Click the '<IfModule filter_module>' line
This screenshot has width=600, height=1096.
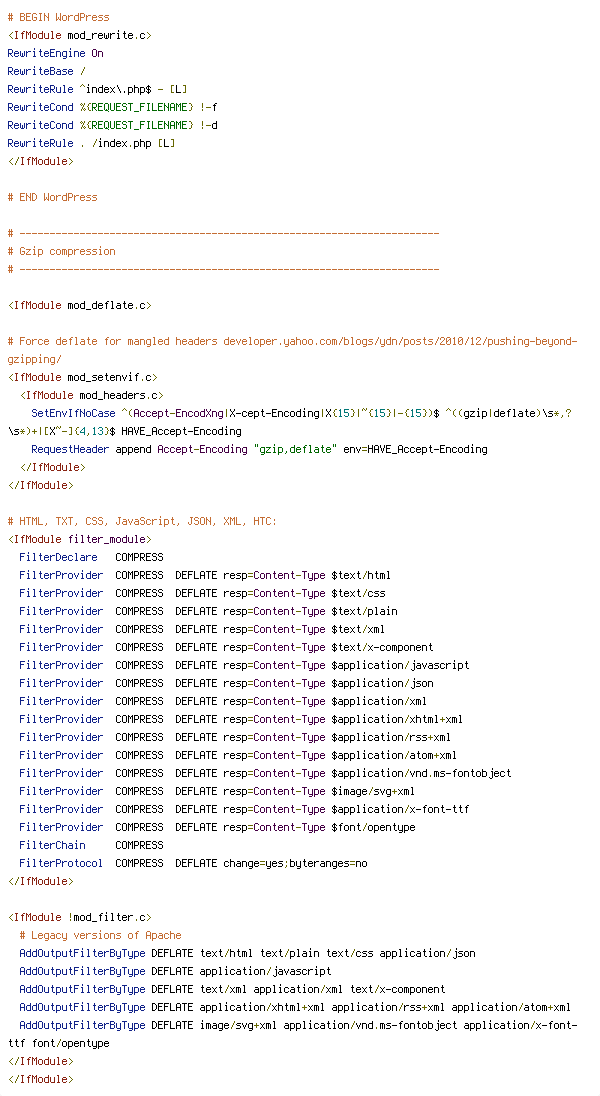click(x=80, y=540)
